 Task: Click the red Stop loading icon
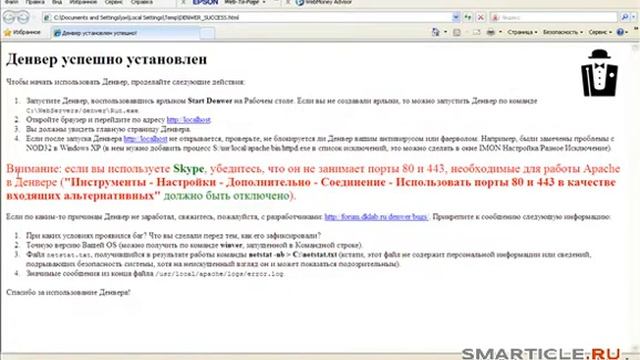[x=481, y=18]
